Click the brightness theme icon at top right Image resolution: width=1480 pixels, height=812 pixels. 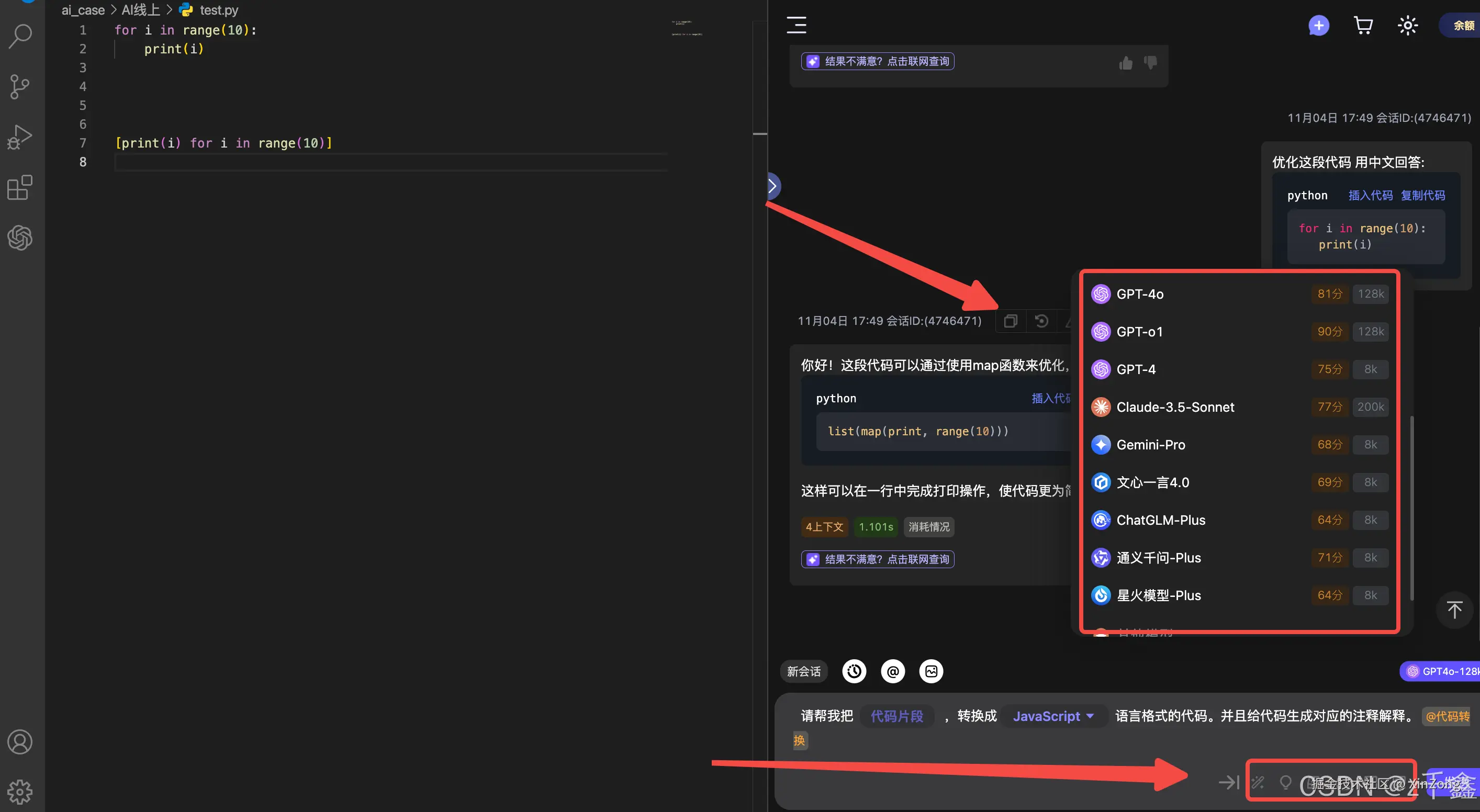pos(1407,25)
